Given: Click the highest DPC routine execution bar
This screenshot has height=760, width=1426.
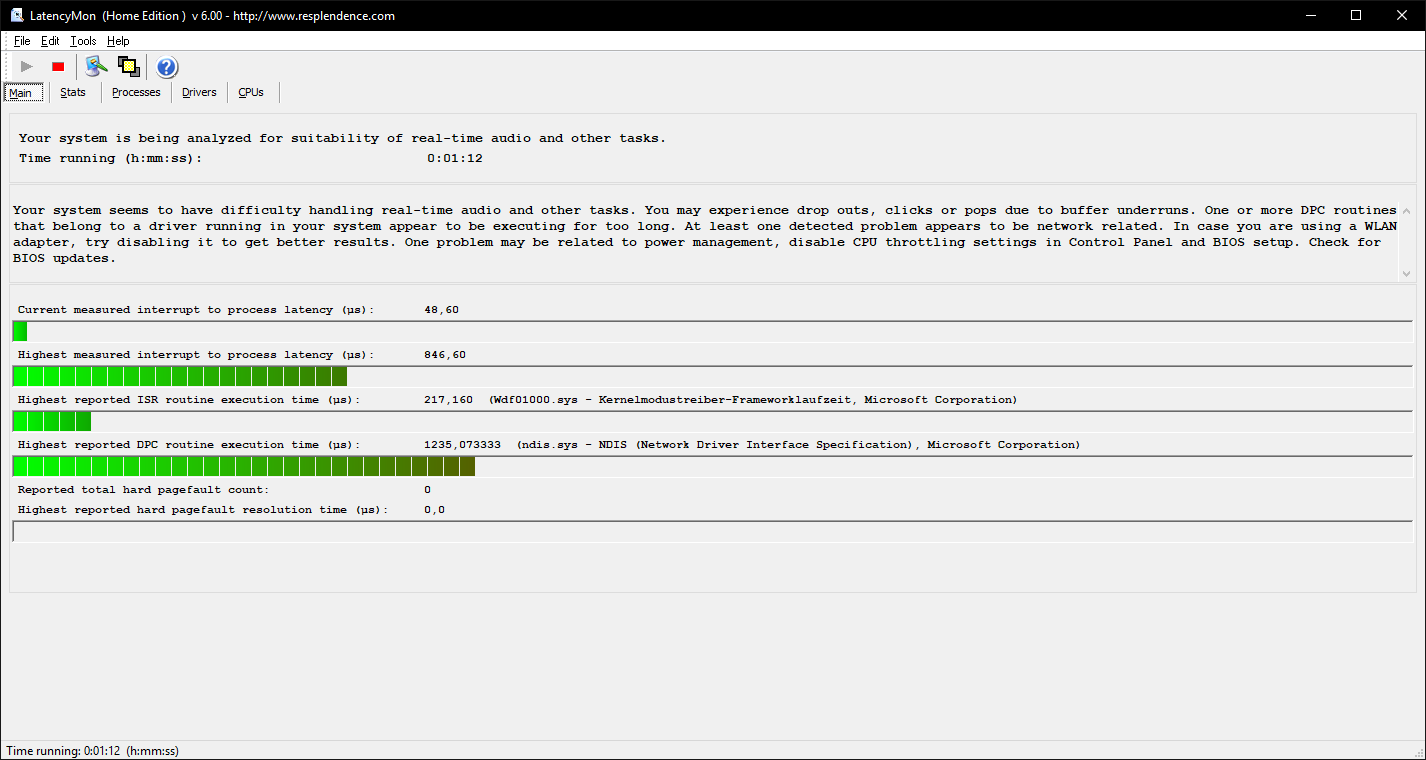Looking at the screenshot, I should 713,466.
